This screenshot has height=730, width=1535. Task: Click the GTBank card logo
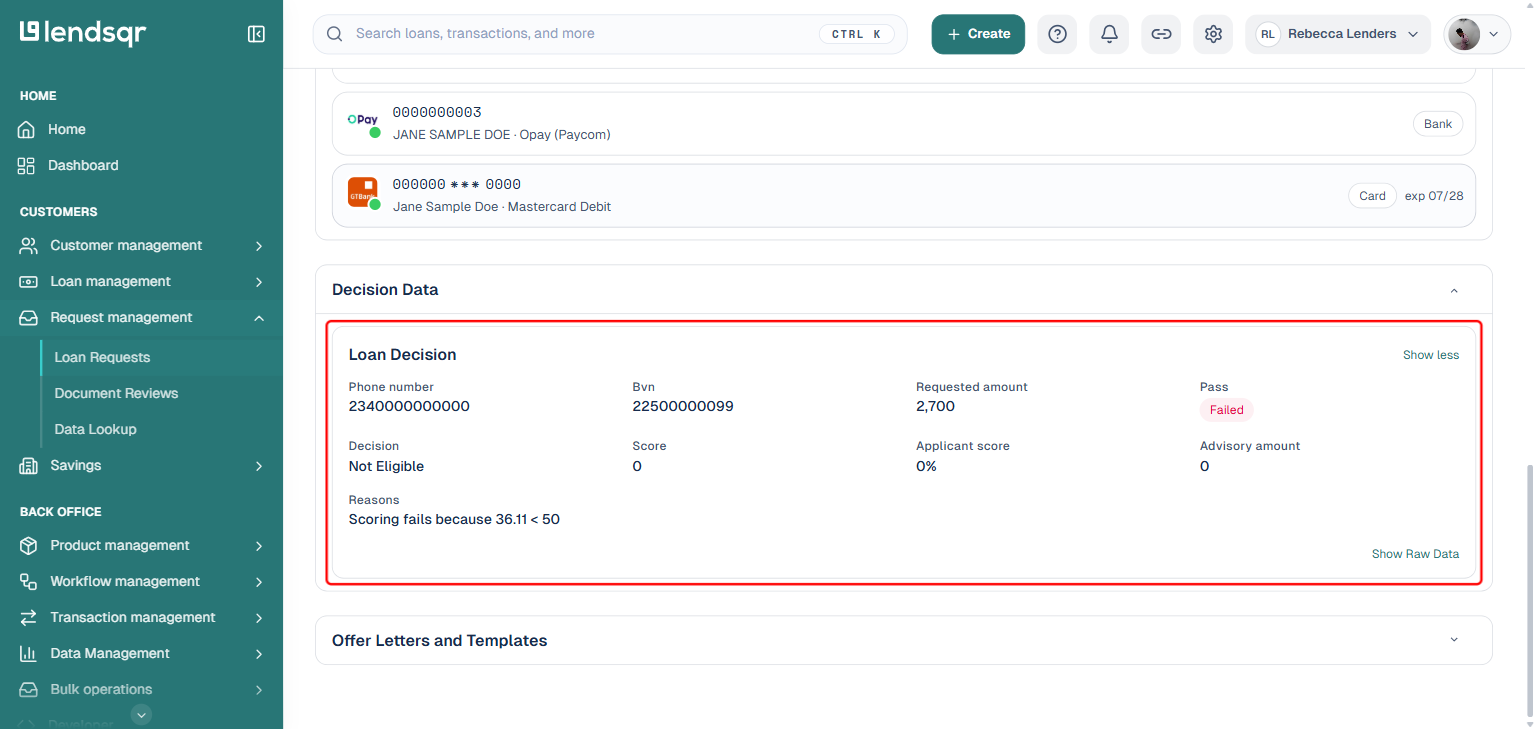point(362,192)
